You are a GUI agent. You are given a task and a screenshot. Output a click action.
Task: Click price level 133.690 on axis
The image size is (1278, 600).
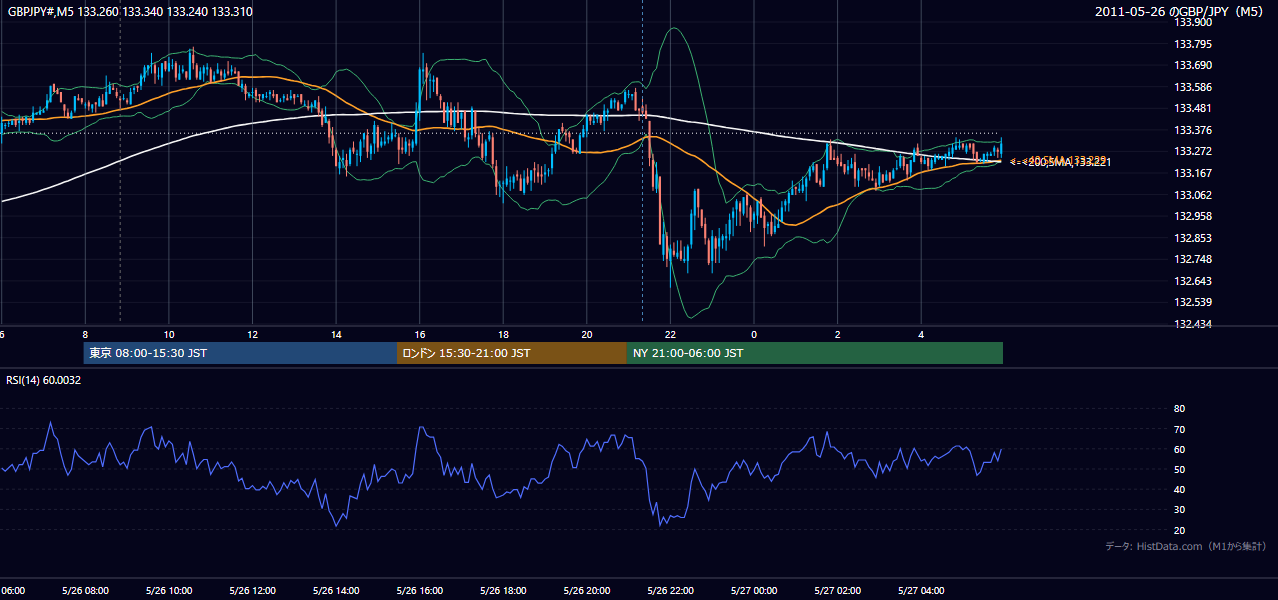1194,65
